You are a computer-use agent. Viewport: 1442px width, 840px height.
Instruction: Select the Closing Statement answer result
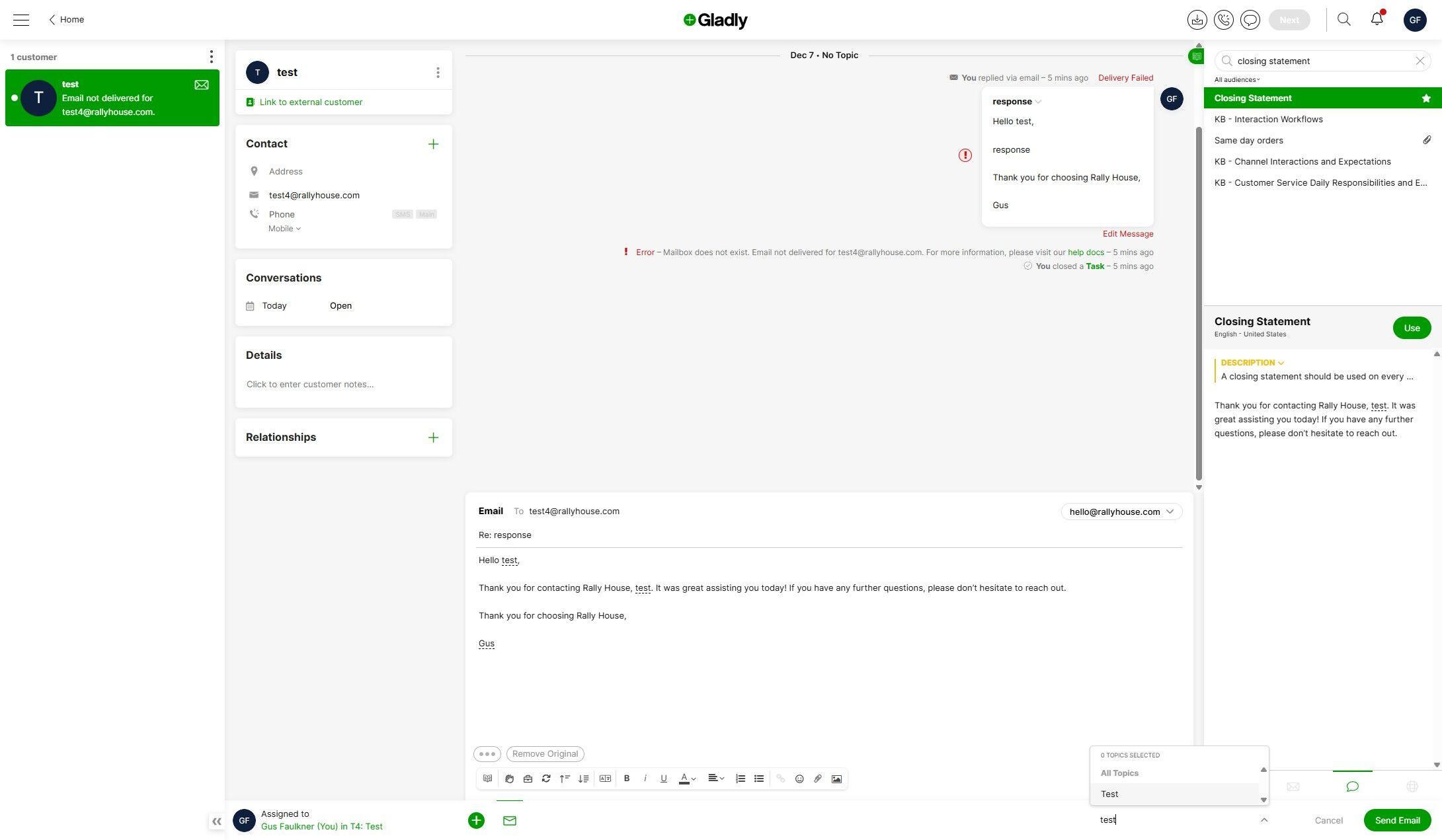[1322, 98]
